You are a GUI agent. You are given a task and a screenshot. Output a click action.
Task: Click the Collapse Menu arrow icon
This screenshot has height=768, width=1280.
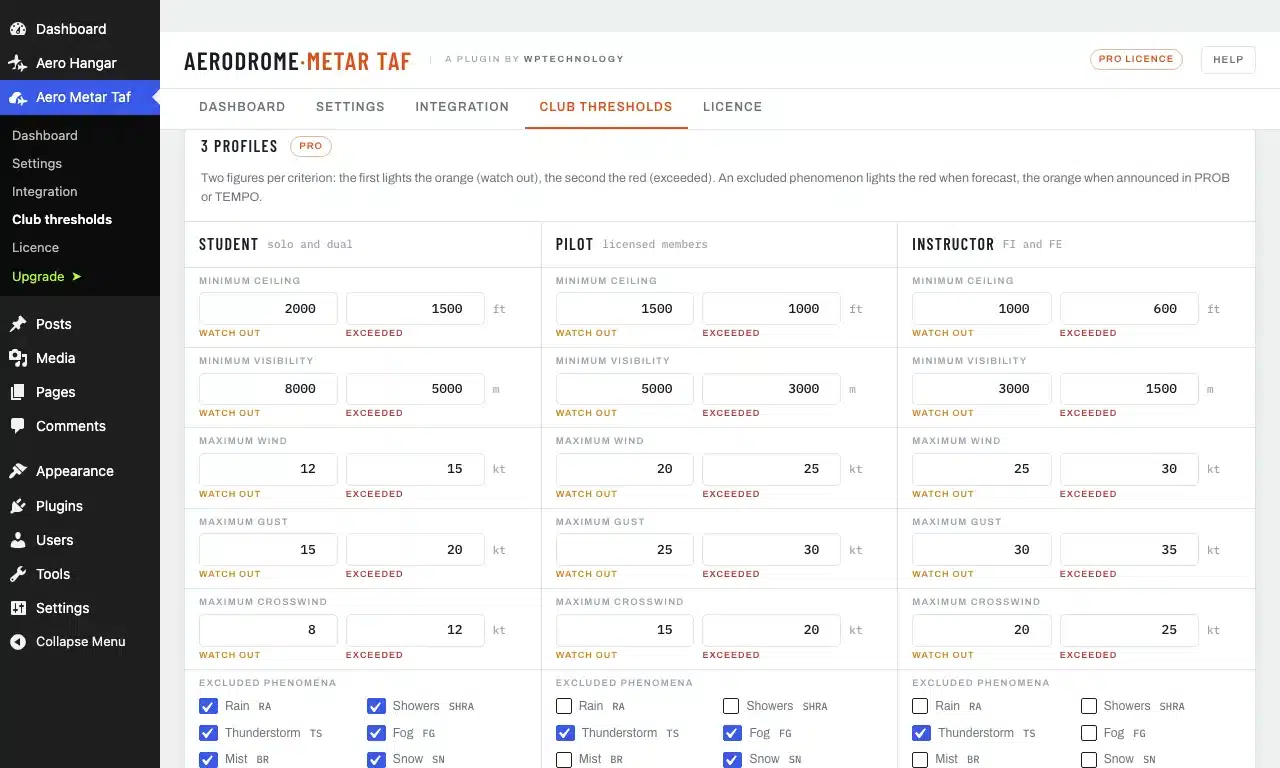18,642
